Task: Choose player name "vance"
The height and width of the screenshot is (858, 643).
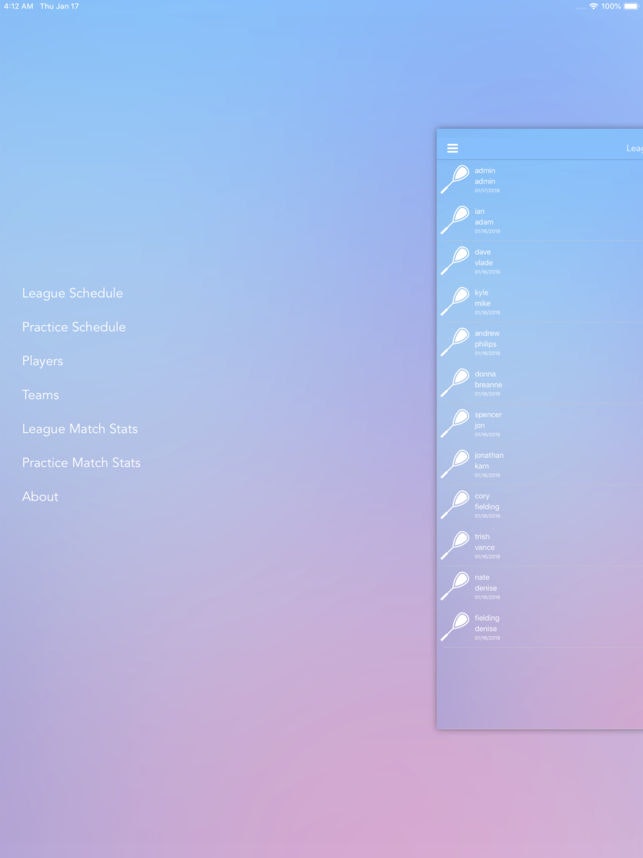Action: [485, 547]
